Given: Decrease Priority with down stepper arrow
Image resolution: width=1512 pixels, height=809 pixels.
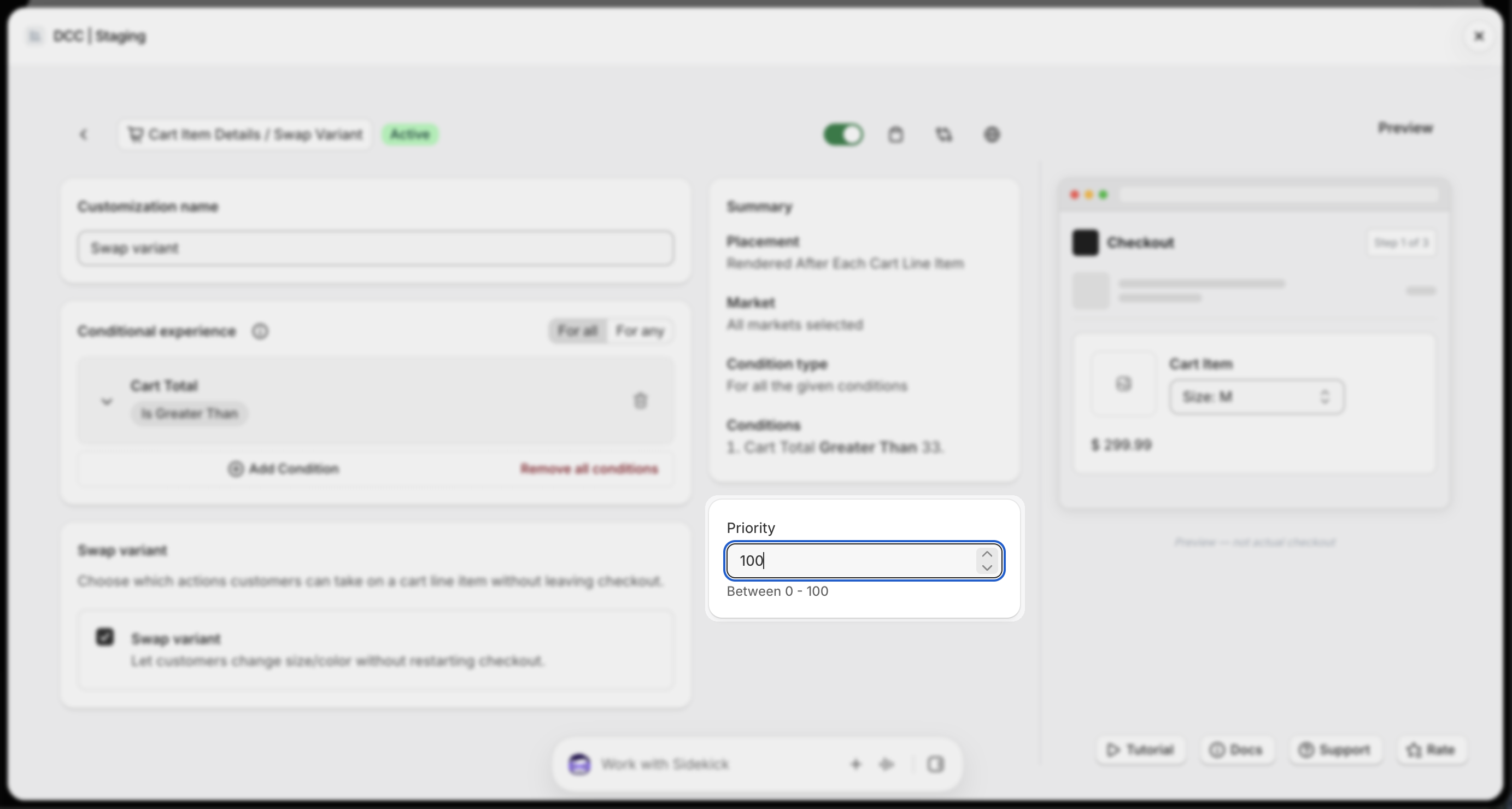Looking at the screenshot, I should click(x=987, y=568).
